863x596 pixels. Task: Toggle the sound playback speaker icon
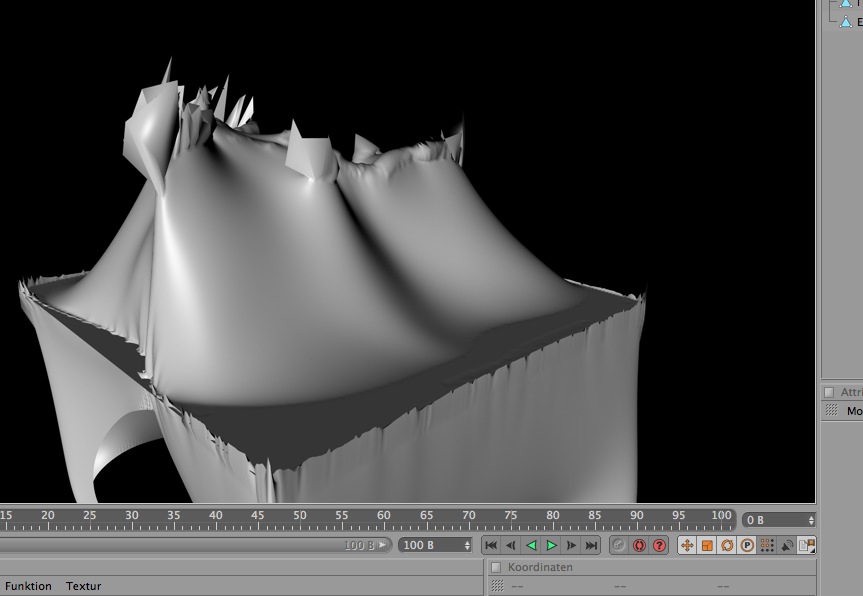coord(787,545)
